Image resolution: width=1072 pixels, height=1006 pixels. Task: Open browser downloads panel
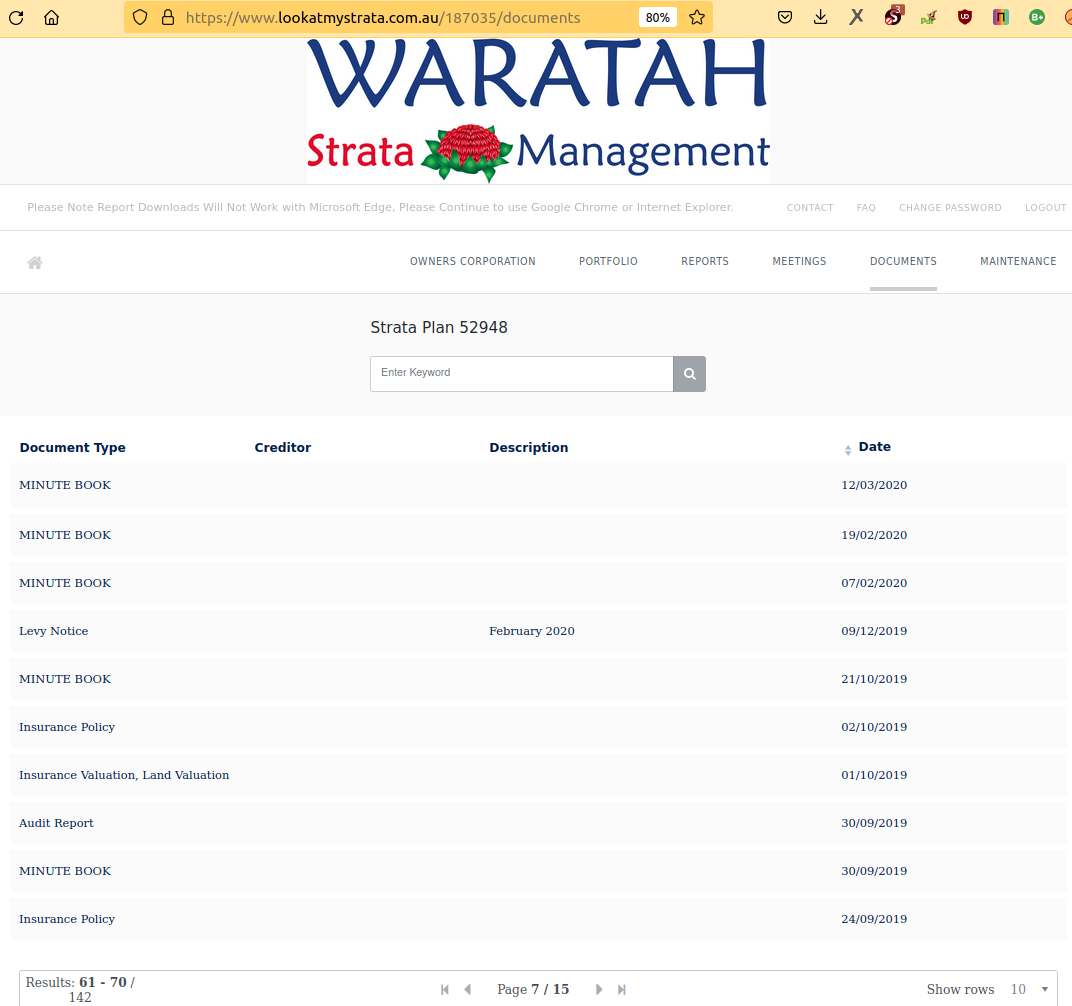821,17
